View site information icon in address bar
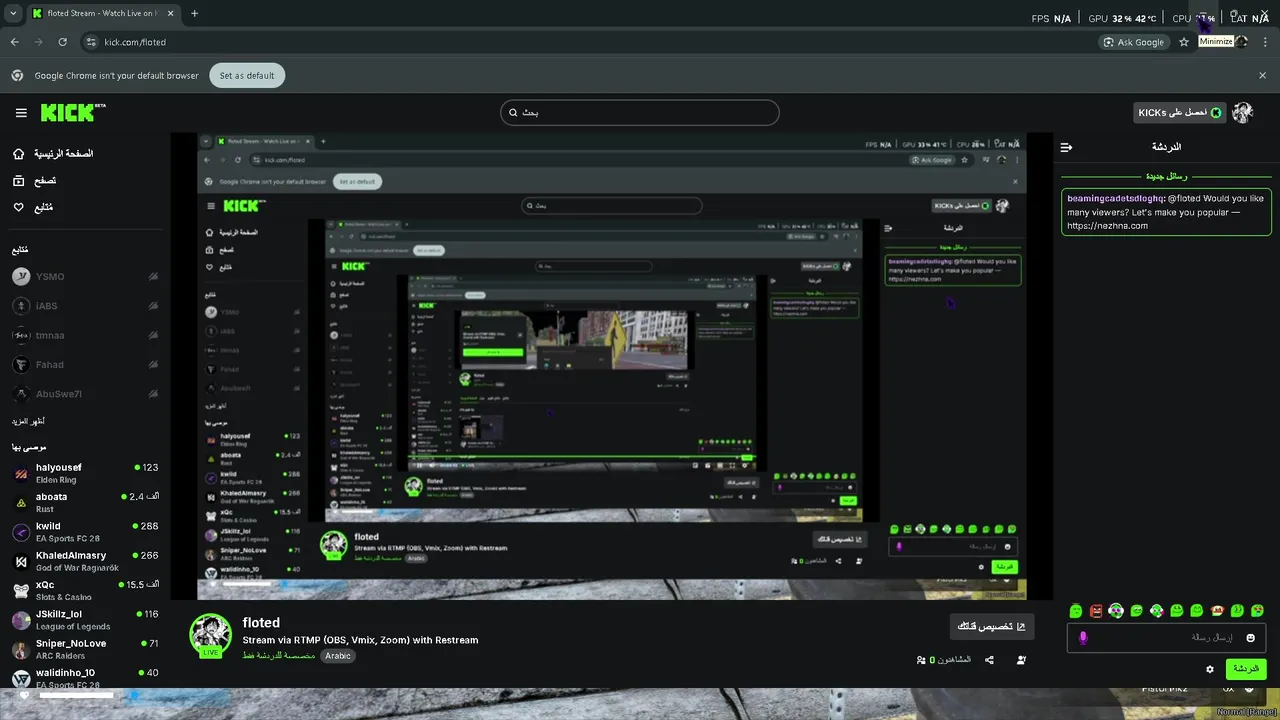 91,42
